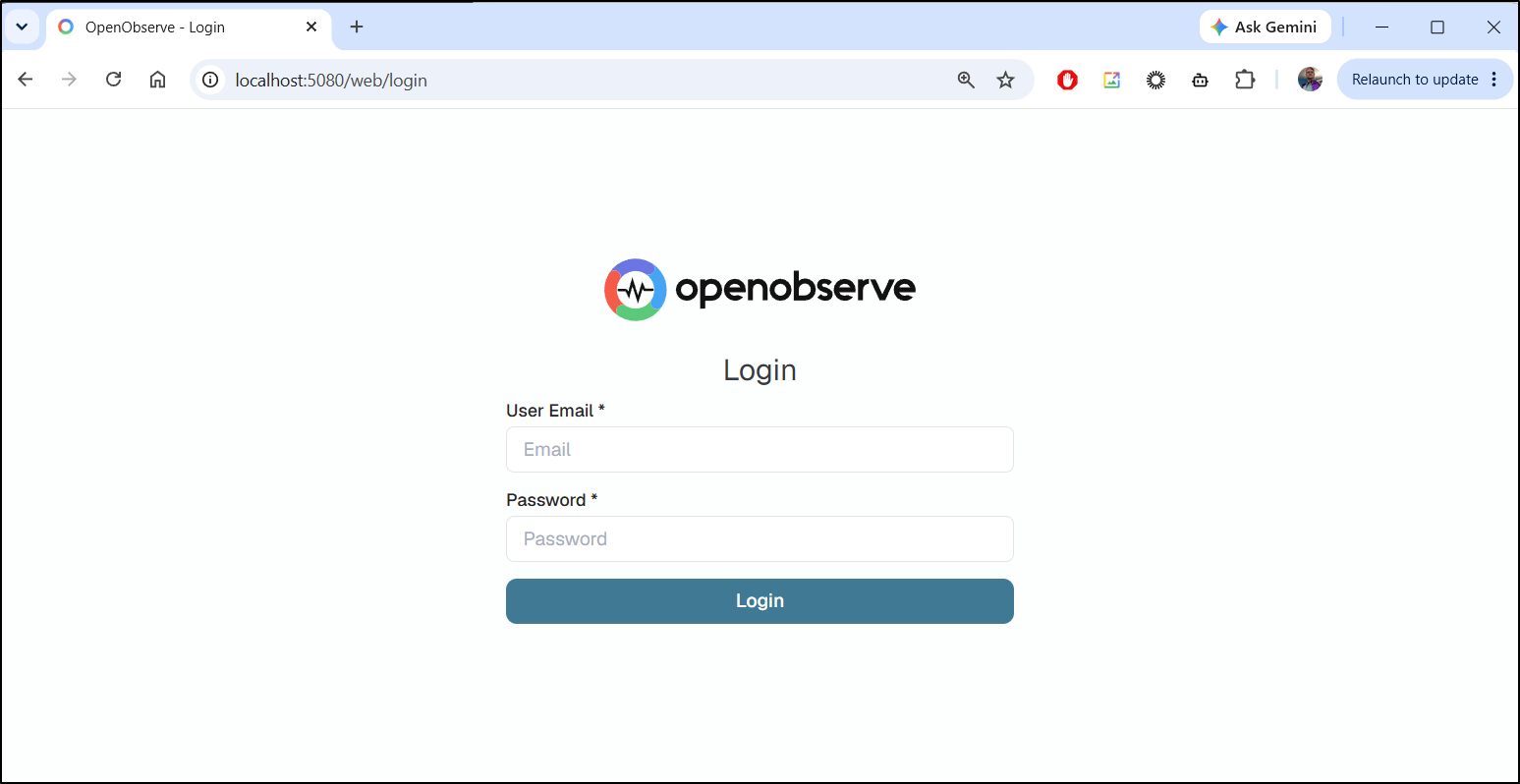
Task: View site information icon in address bar
Action: [209, 80]
